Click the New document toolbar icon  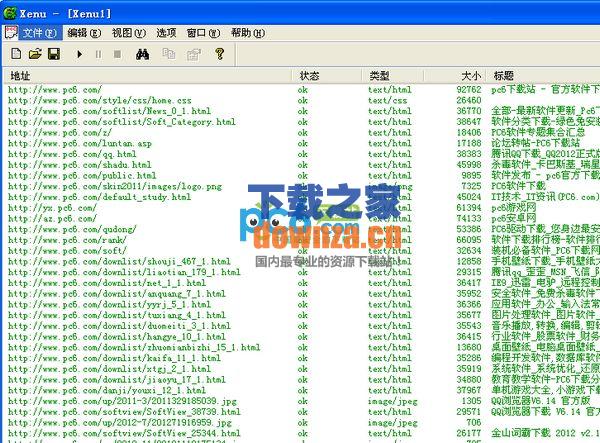[x=16, y=54]
